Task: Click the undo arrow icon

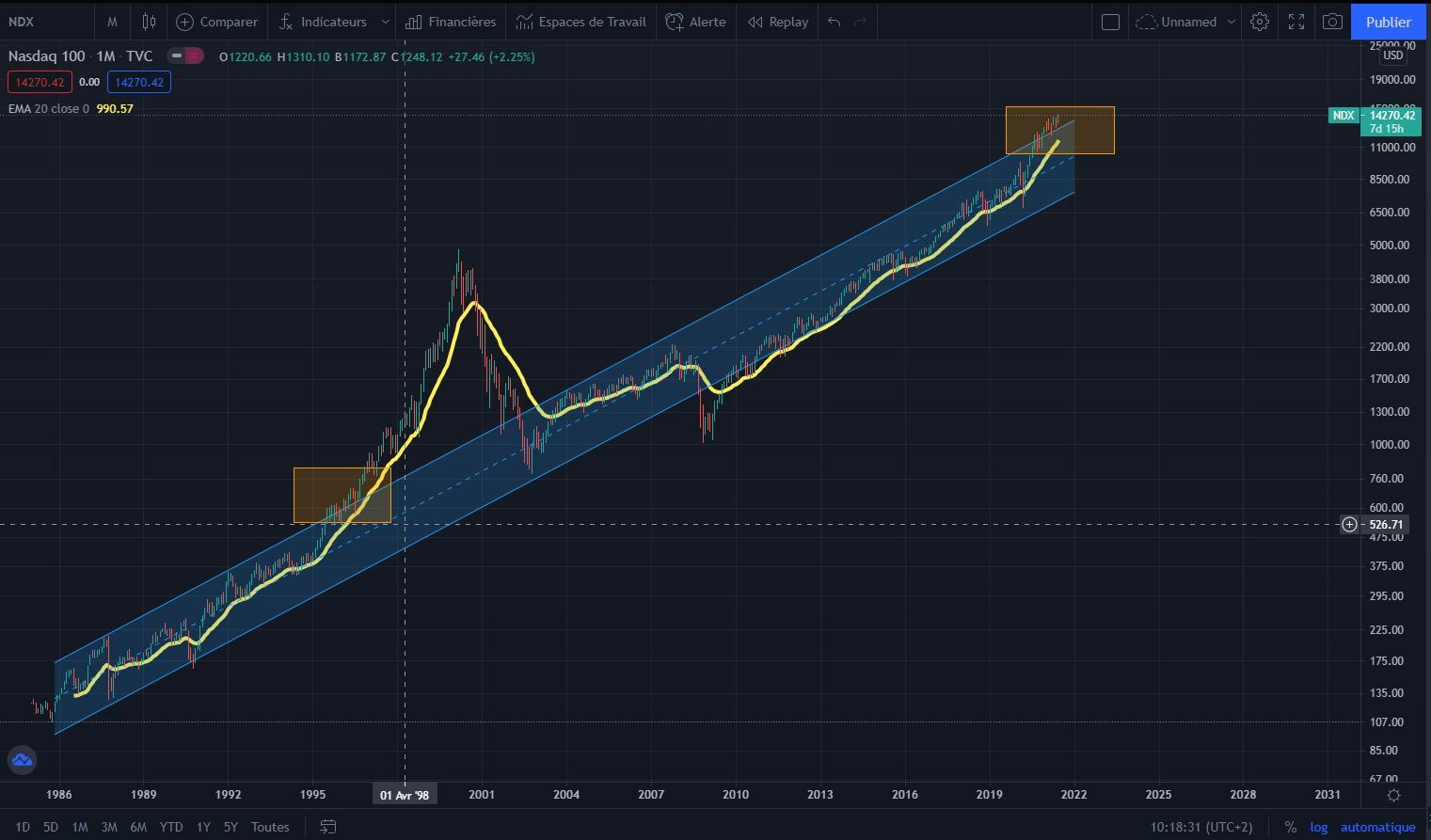Action: 835,22
